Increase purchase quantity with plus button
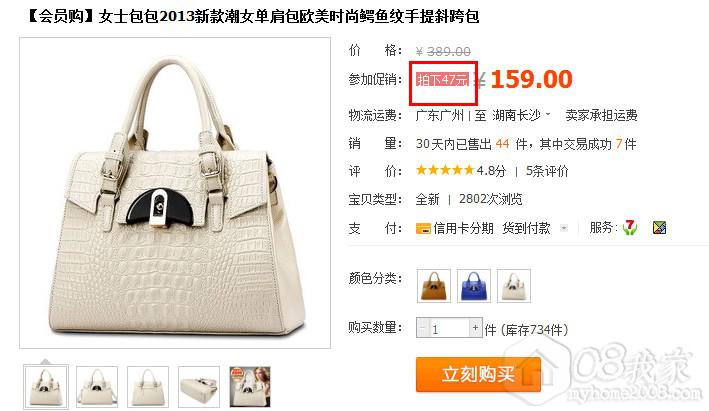Screen dimensions: 709x411 (x=475, y=327)
